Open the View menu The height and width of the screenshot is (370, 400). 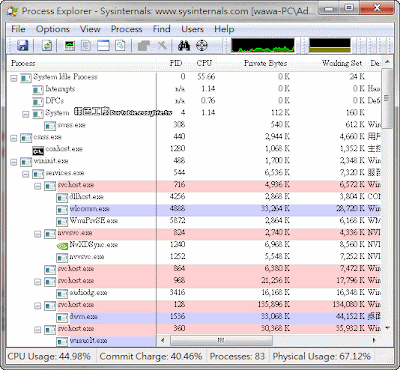coord(90,29)
